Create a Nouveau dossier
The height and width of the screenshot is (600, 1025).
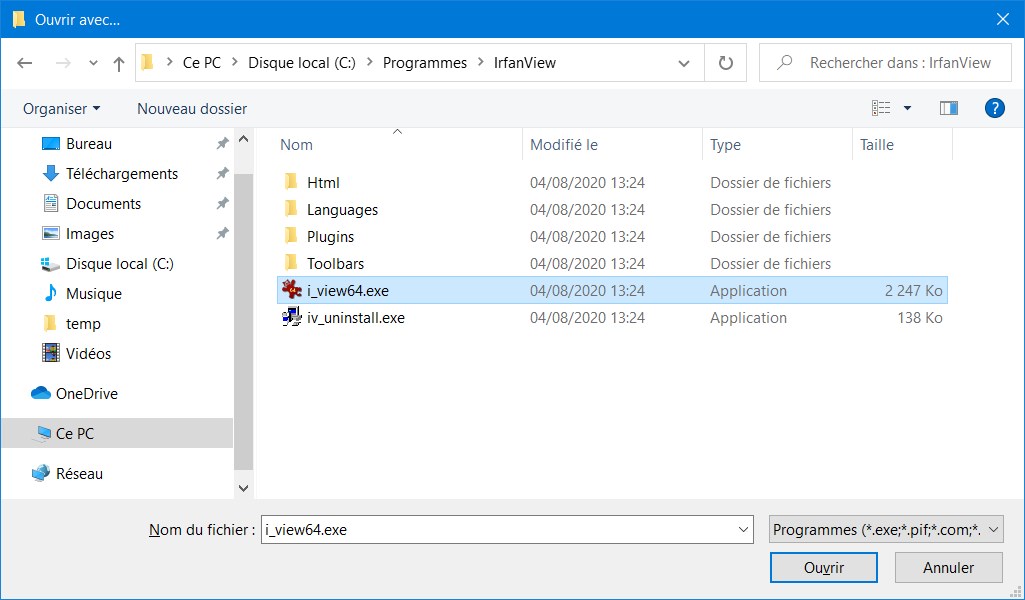point(192,108)
